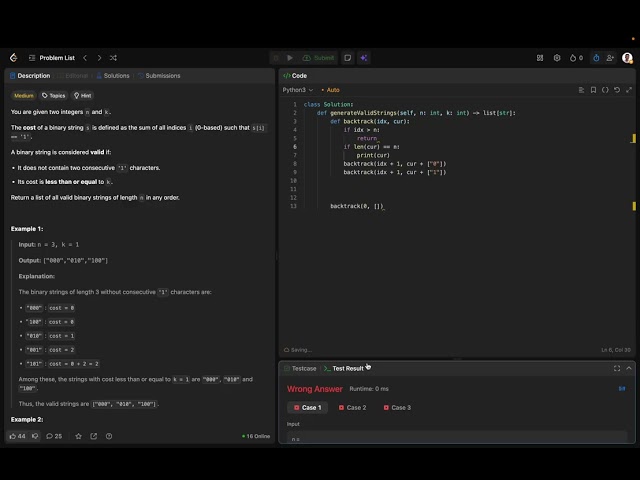Click the Code panel header
The width and height of the screenshot is (640, 480).
pyautogui.click(x=295, y=76)
